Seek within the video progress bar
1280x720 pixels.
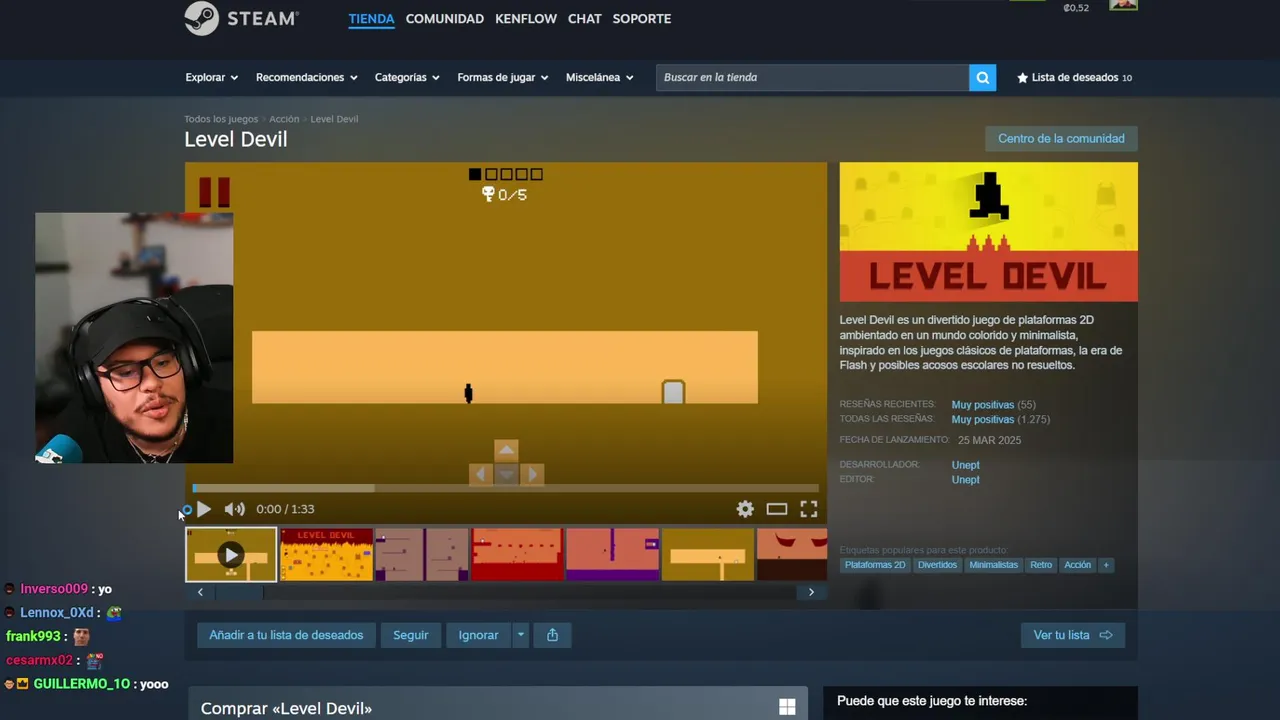click(x=505, y=488)
